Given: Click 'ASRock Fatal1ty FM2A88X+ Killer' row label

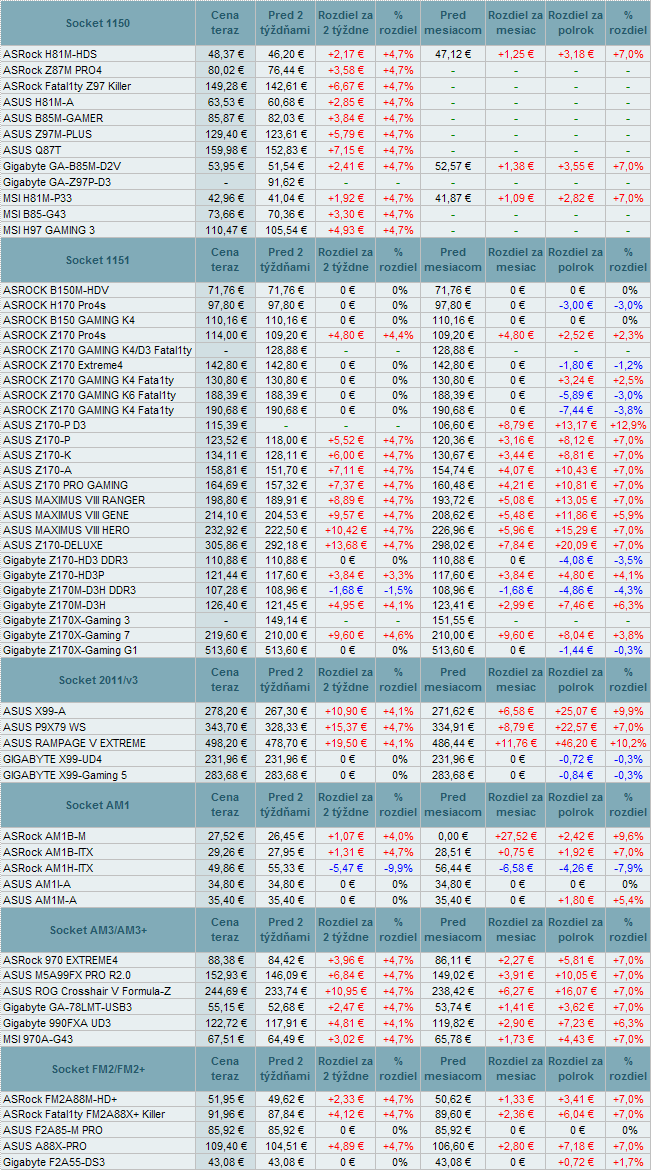Looking at the screenshot, I should click(x=83, y=1114).
